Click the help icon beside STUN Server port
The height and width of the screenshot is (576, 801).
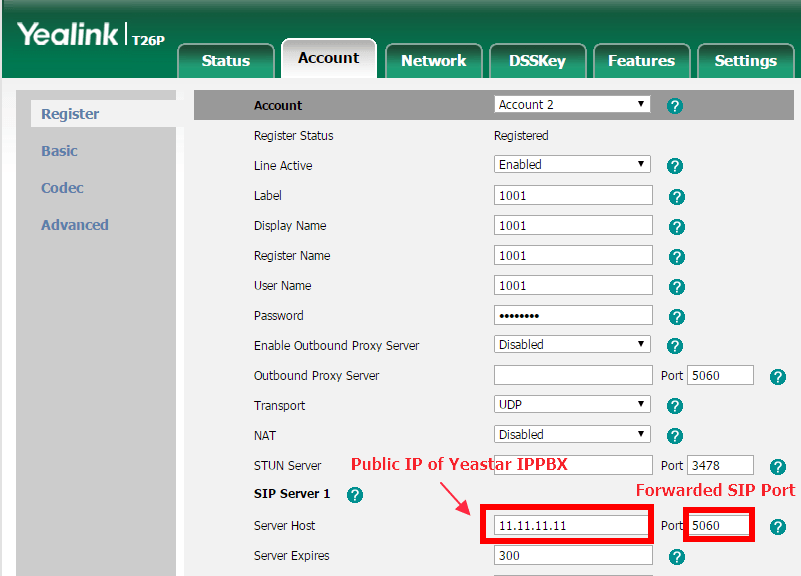pyautogui.click(x=778, y=465)
